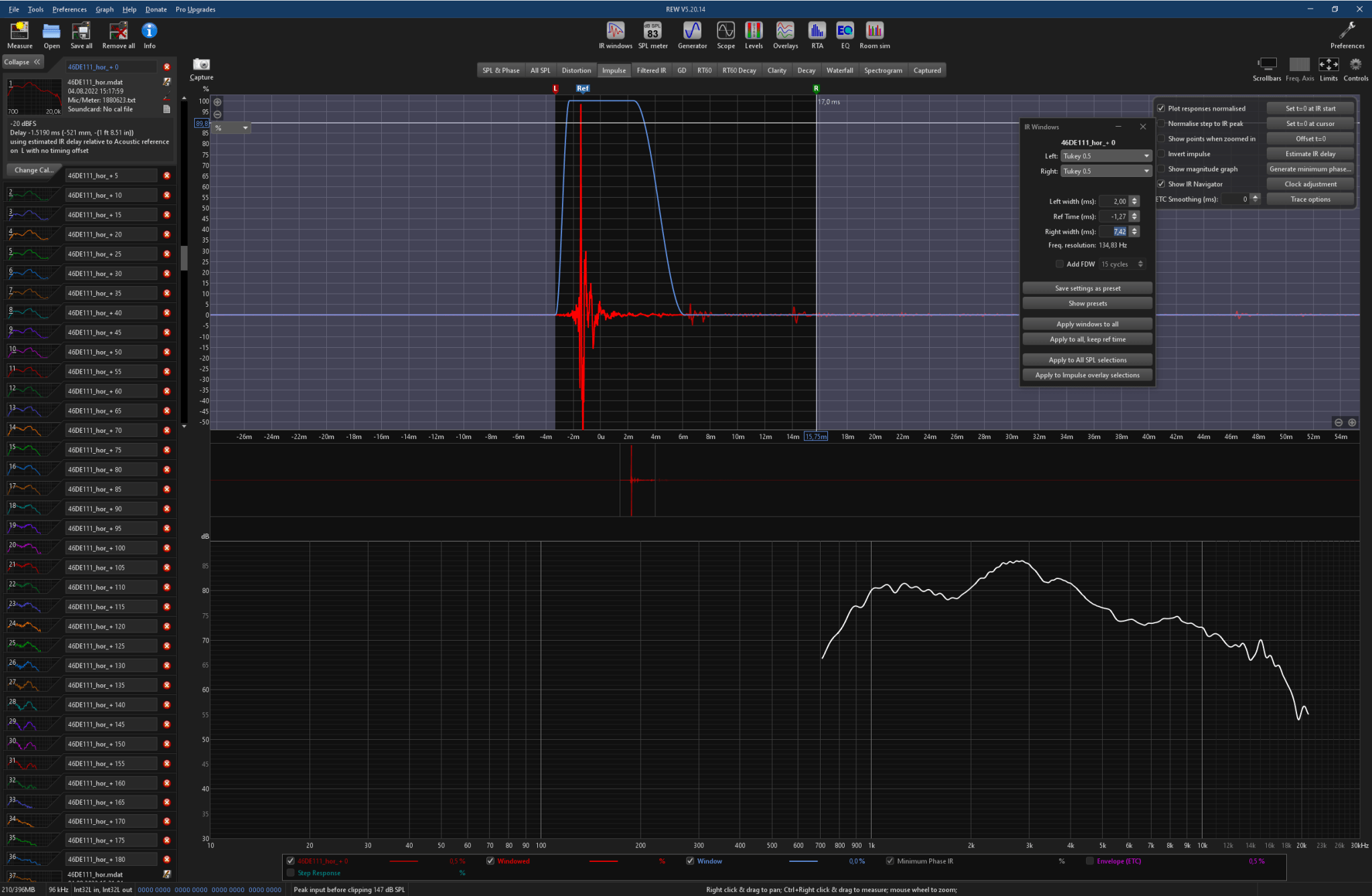The height and width of the screenshot is (896, 1372).
Task: Select the R window marker
Action: coord(816,88)
